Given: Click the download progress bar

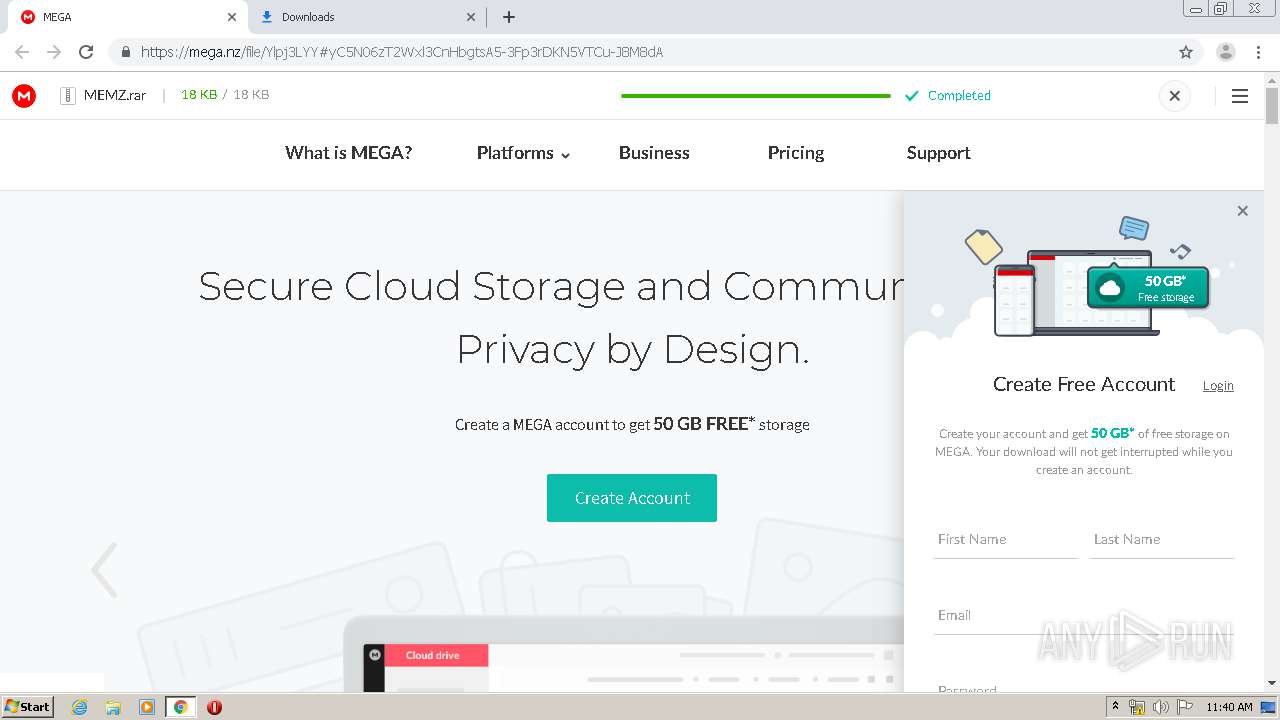Looking at the screenshot, I should pos(755,96).
